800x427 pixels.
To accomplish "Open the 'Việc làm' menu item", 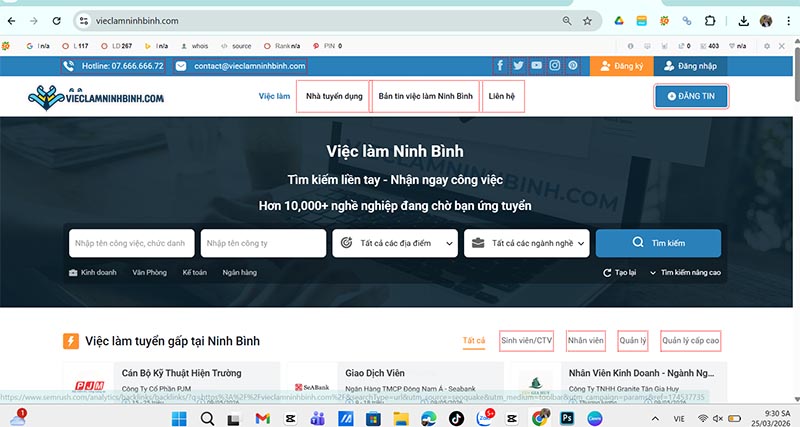I will pyautogui.click(x=274, y=96).
